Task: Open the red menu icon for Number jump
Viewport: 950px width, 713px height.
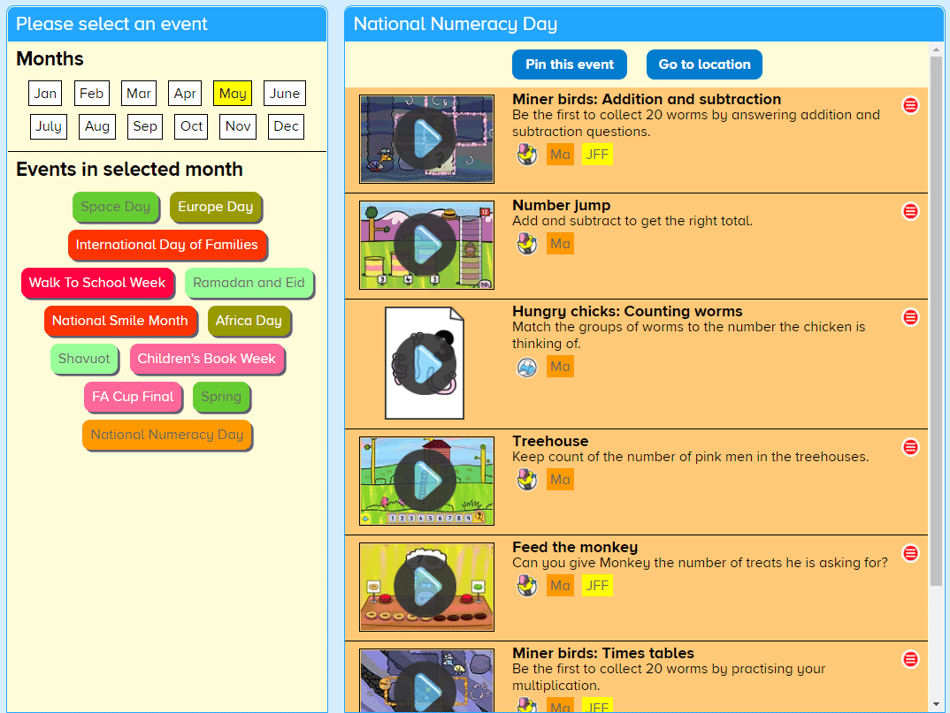Action: click(910, 211)
